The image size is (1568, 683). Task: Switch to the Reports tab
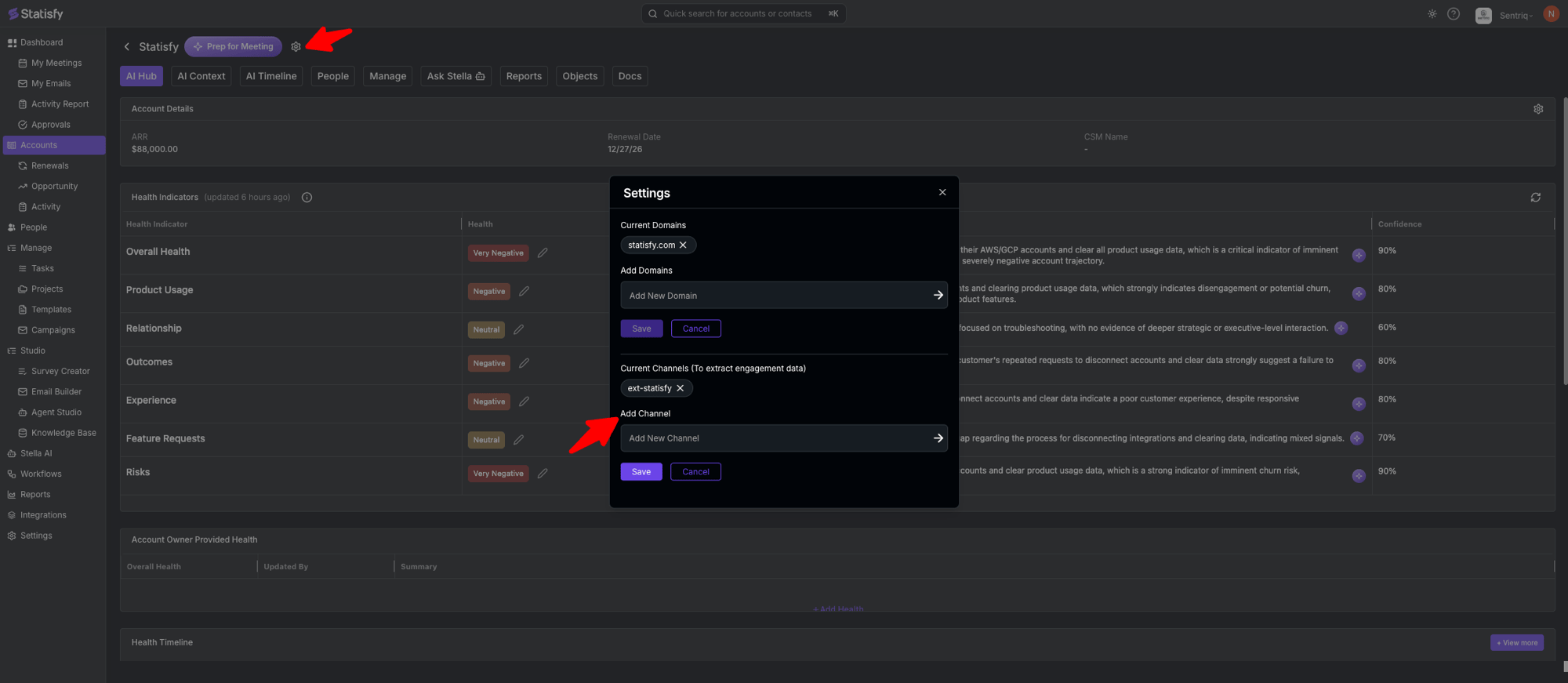tap(524, 76)
